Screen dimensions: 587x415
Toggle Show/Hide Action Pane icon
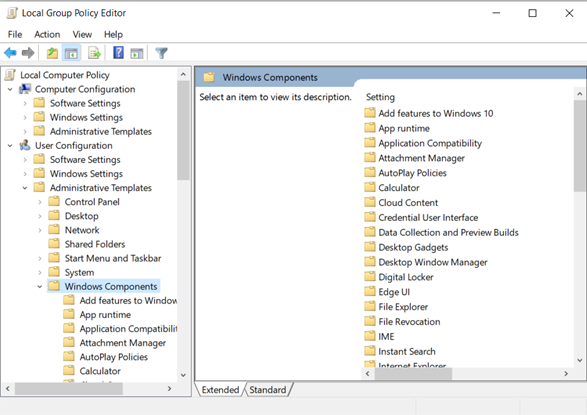click(x=137, y=53)
